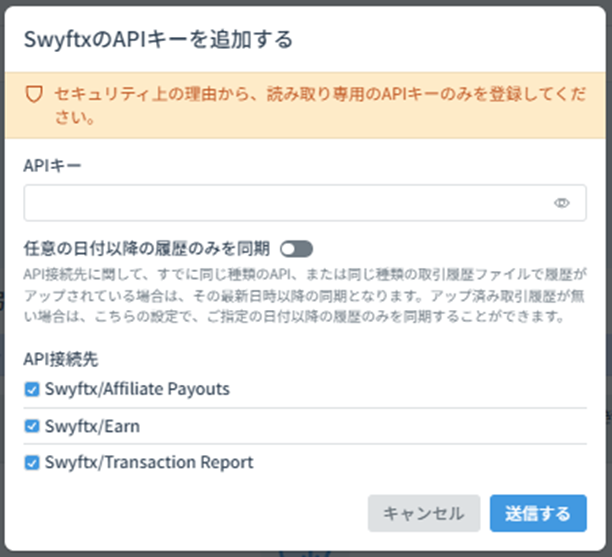Screen dimensions: 612x557
Task: Select the Swyftx/Affiliate Payouts label text
Action: [137, 389]
